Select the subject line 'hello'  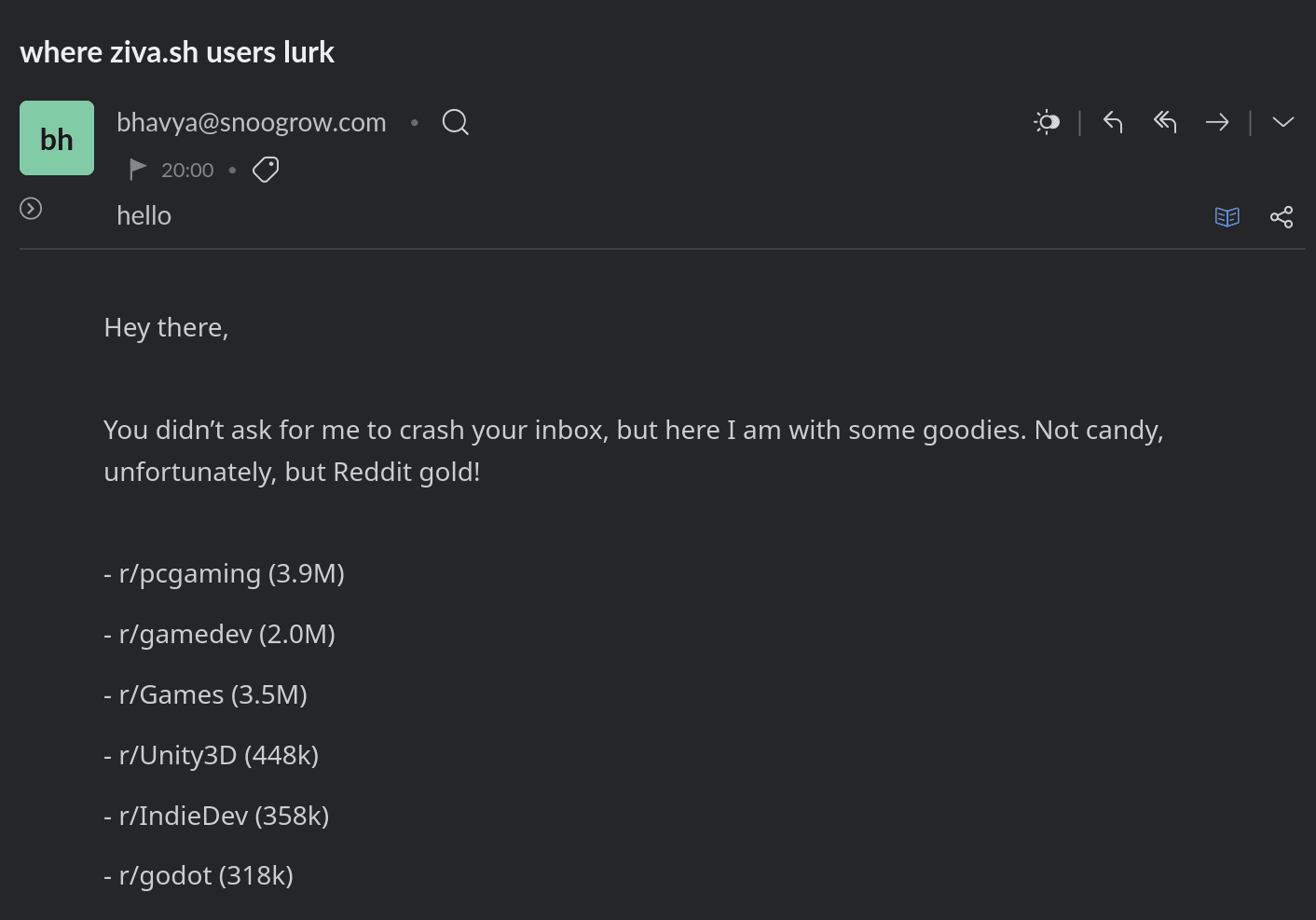(144, 215)
